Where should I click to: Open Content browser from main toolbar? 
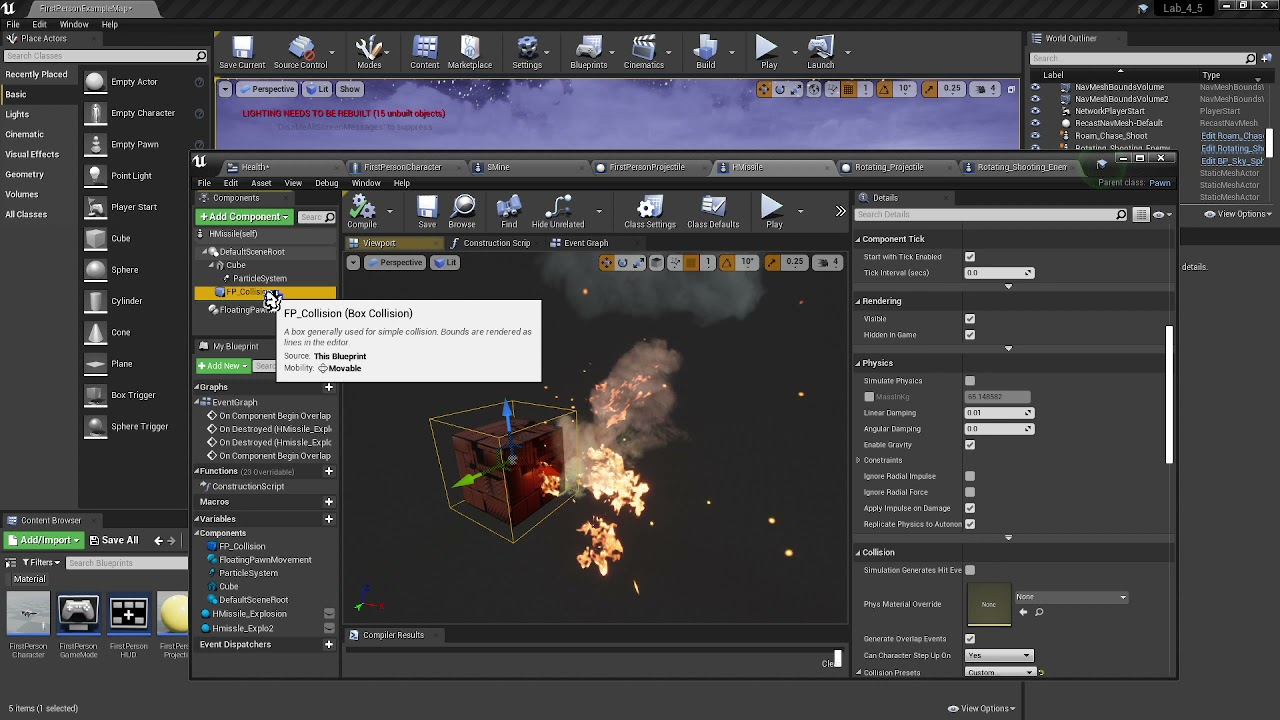tap(424, 52)
